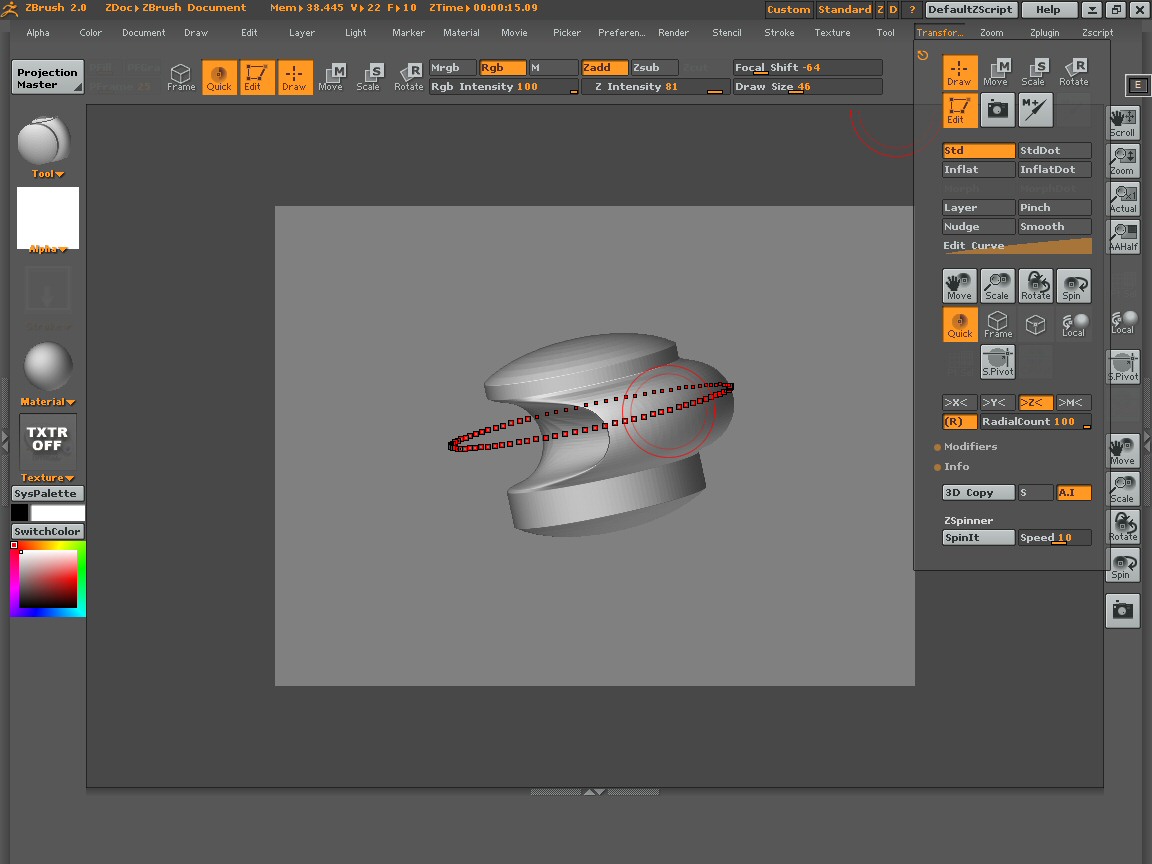The width and height of the screenshot is (1152, 864).
Task: Enable the >X< symmetry toggle
Action: pos(959,403)
